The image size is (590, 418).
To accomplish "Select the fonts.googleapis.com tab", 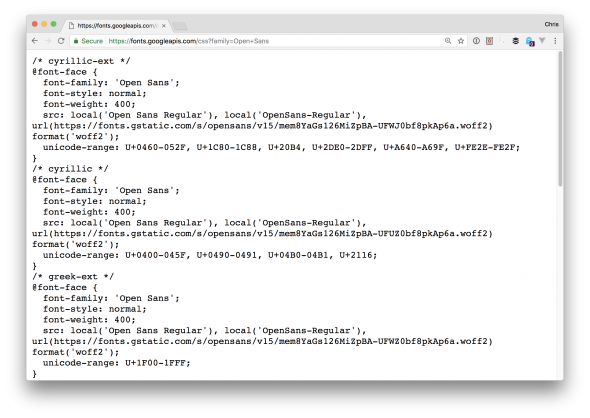I will click(x=116, y=26).
